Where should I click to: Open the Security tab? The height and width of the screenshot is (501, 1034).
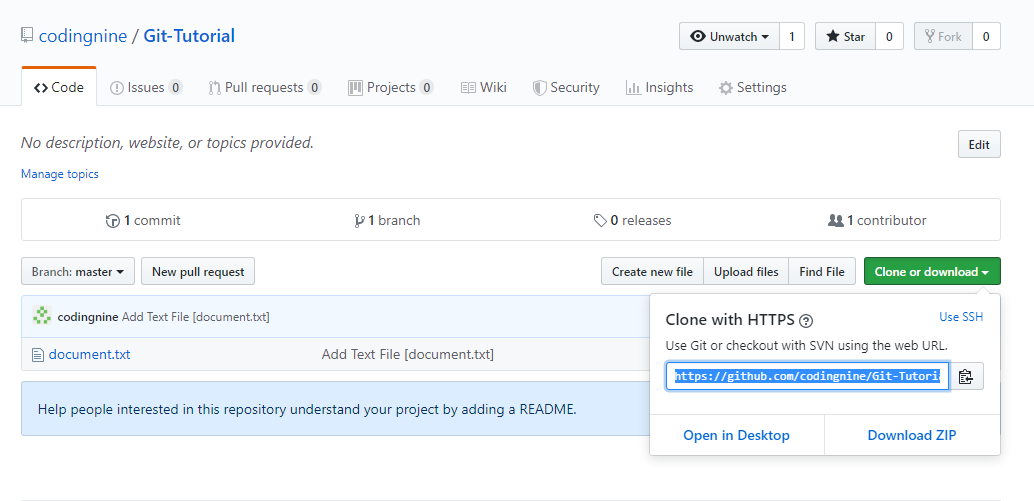(566, 87)
